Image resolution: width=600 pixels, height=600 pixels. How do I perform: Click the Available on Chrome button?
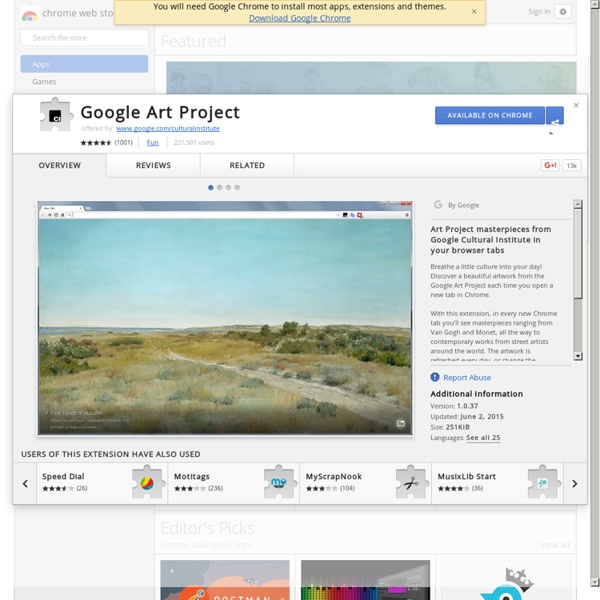(x=490, y=116)
